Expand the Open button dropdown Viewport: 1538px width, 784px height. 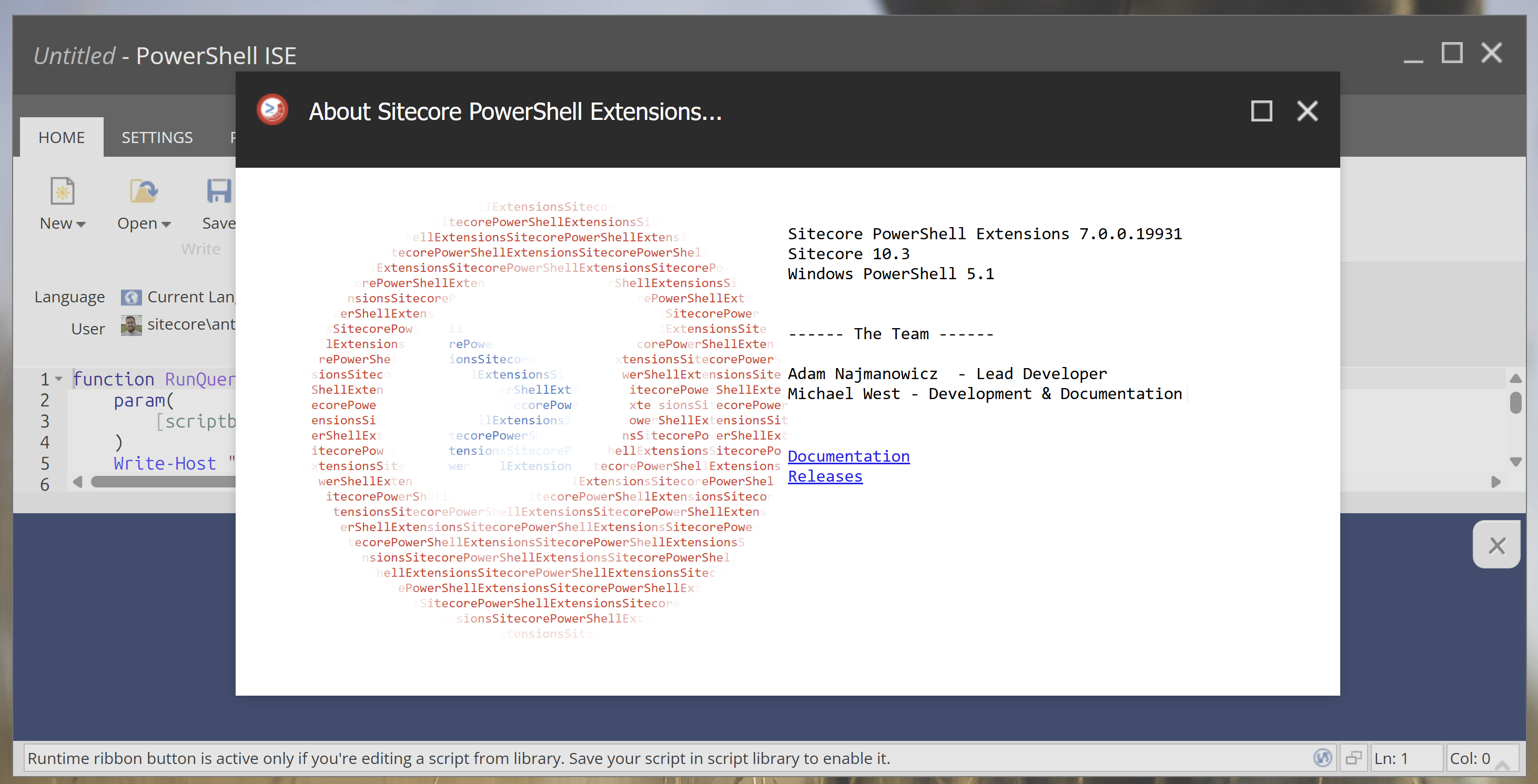pyautogui.click(x=167, y=225)
